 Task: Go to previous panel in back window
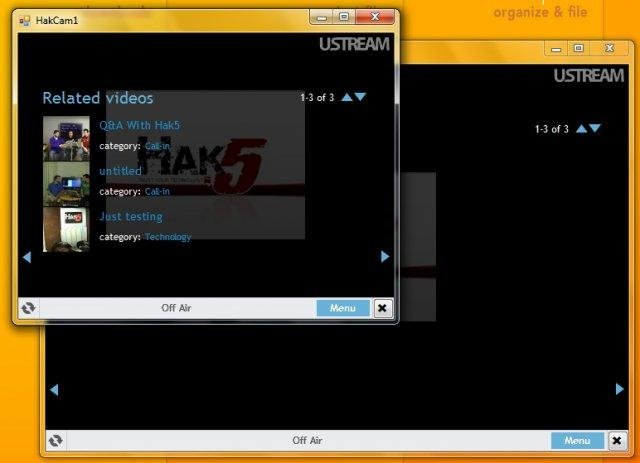[54, 390]
